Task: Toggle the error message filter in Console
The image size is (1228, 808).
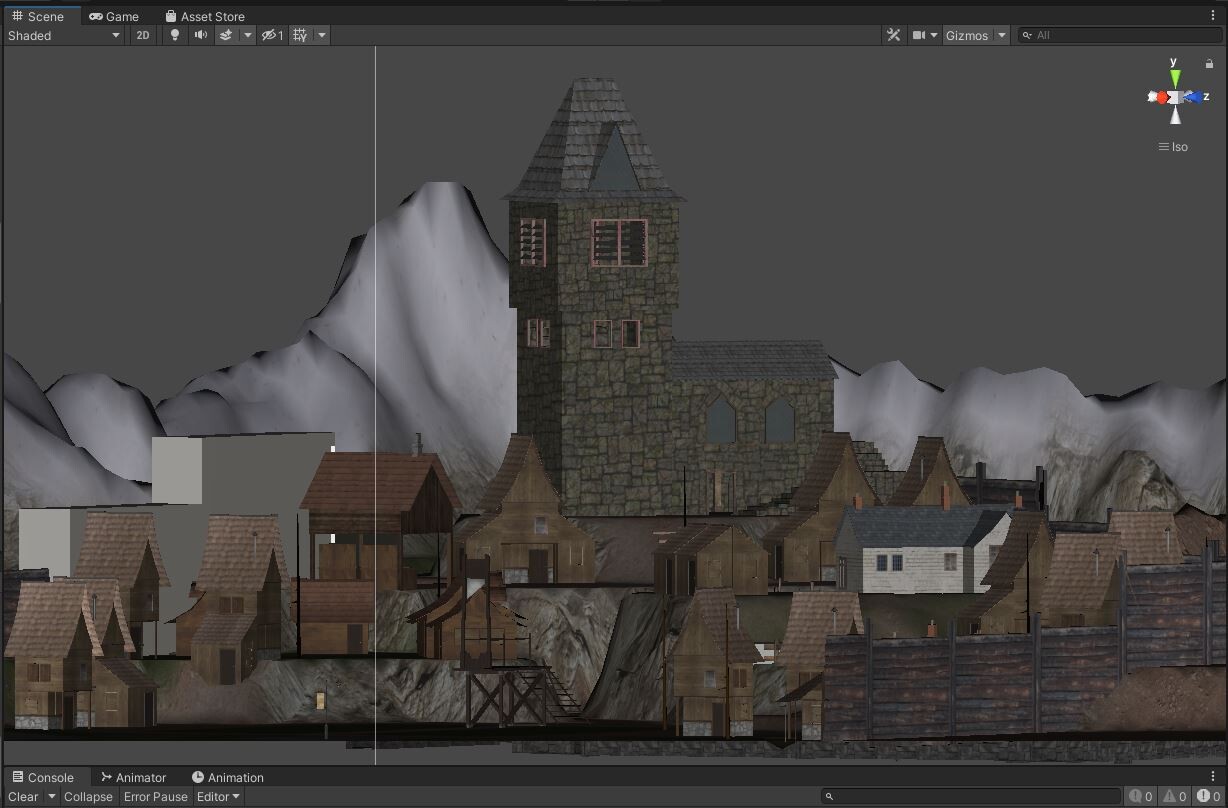Action: pyautogui.click(x=1203, y=797)
